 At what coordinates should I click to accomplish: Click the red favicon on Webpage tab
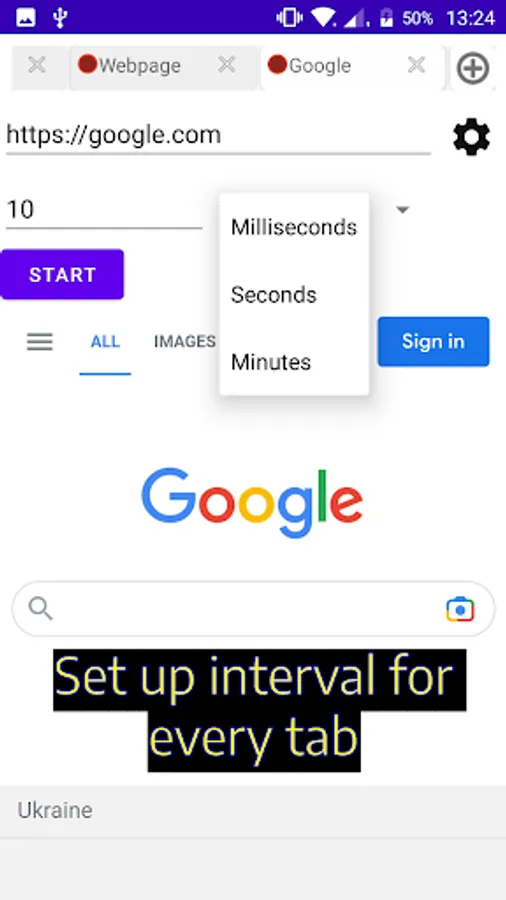click(87, 64)
